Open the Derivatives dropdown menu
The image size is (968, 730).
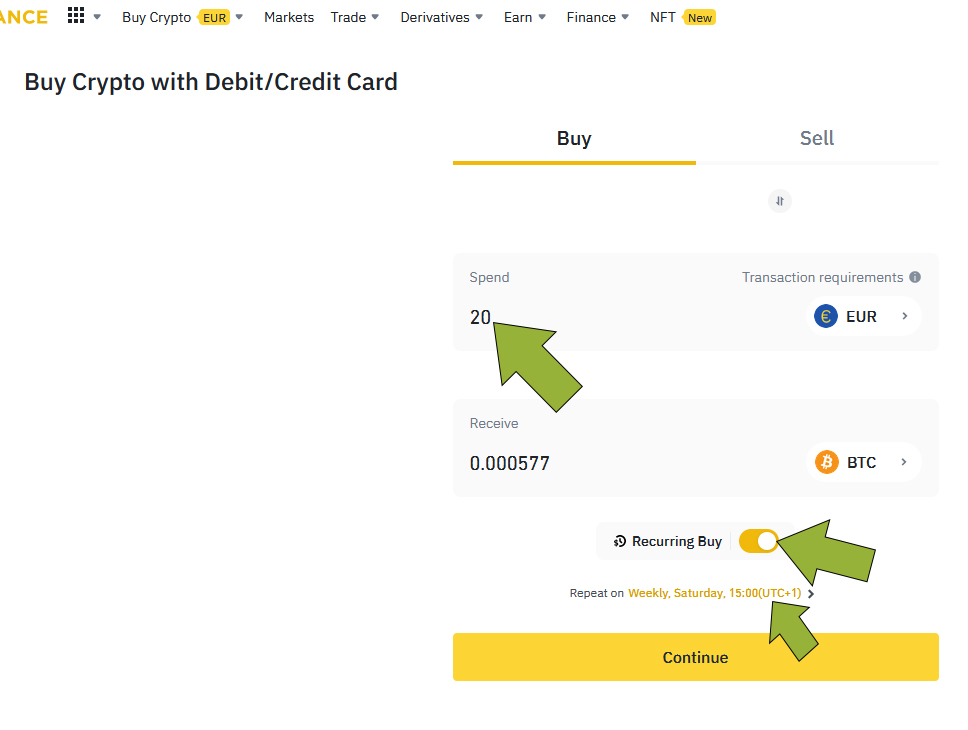pyautogui.click(x=441, y=17)
